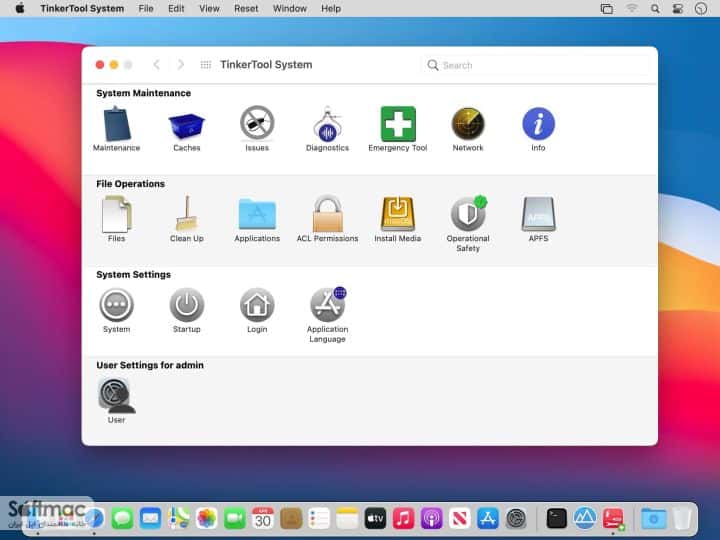Launch Music from the Dock

click(403, 519)
